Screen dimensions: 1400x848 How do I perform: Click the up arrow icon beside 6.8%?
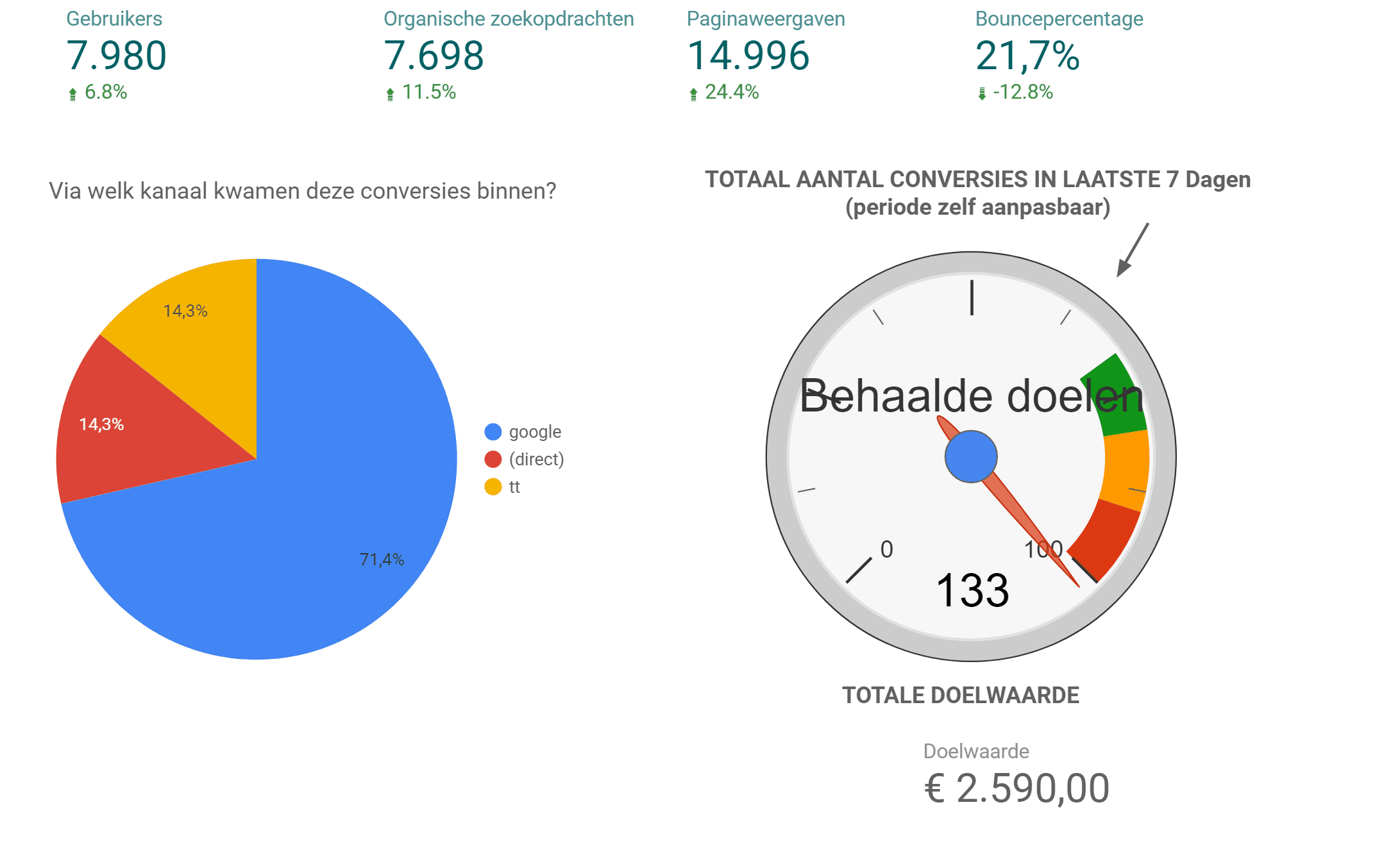point(72,94)
